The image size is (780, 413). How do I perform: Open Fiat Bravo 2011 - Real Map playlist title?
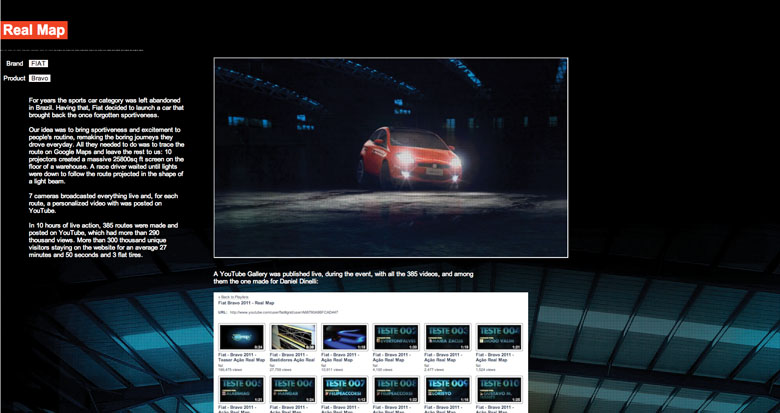click(246, 303)
